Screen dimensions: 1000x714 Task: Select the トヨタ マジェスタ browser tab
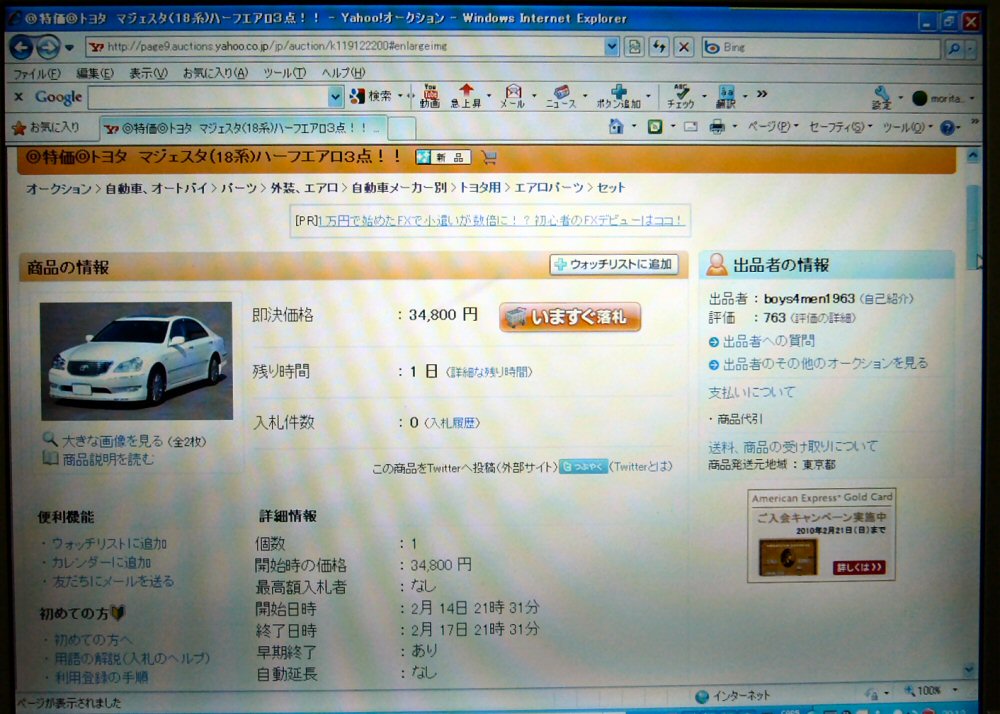(x=242, y=128)
